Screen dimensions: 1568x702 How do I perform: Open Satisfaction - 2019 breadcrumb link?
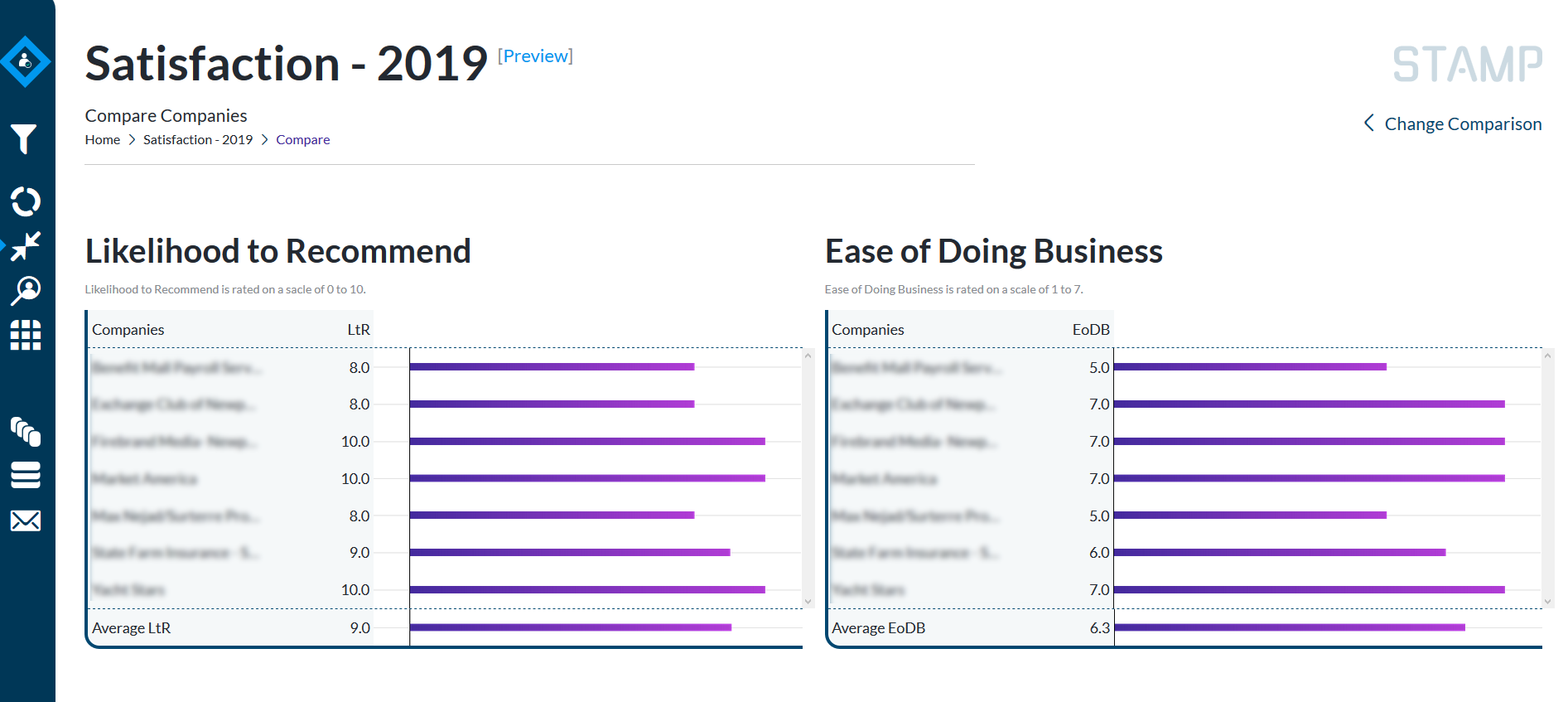pyautogui.click(x=198, y=140)
